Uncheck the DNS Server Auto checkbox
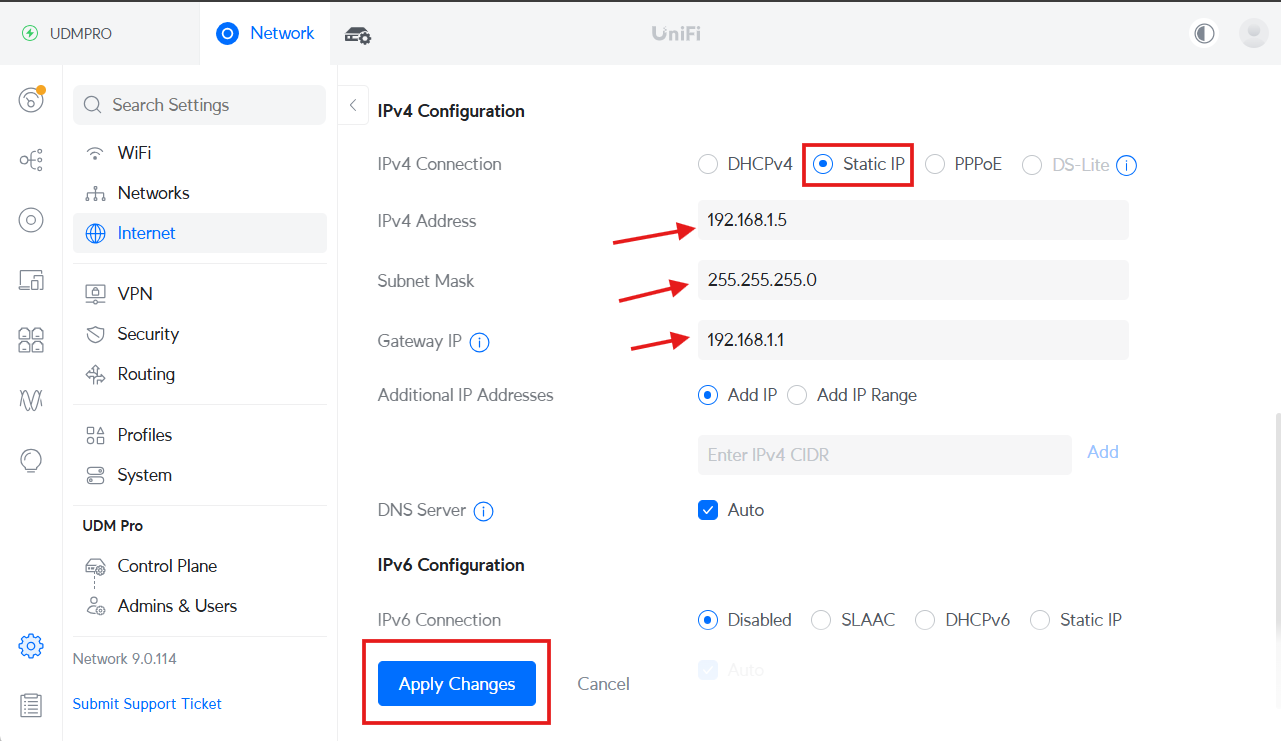 click(x=708, y=510)
